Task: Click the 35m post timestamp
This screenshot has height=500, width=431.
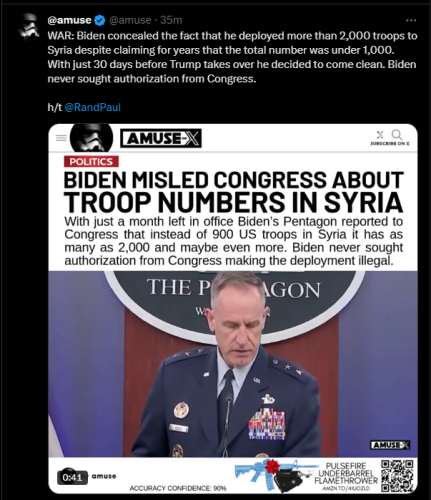Action: [171, 20]
